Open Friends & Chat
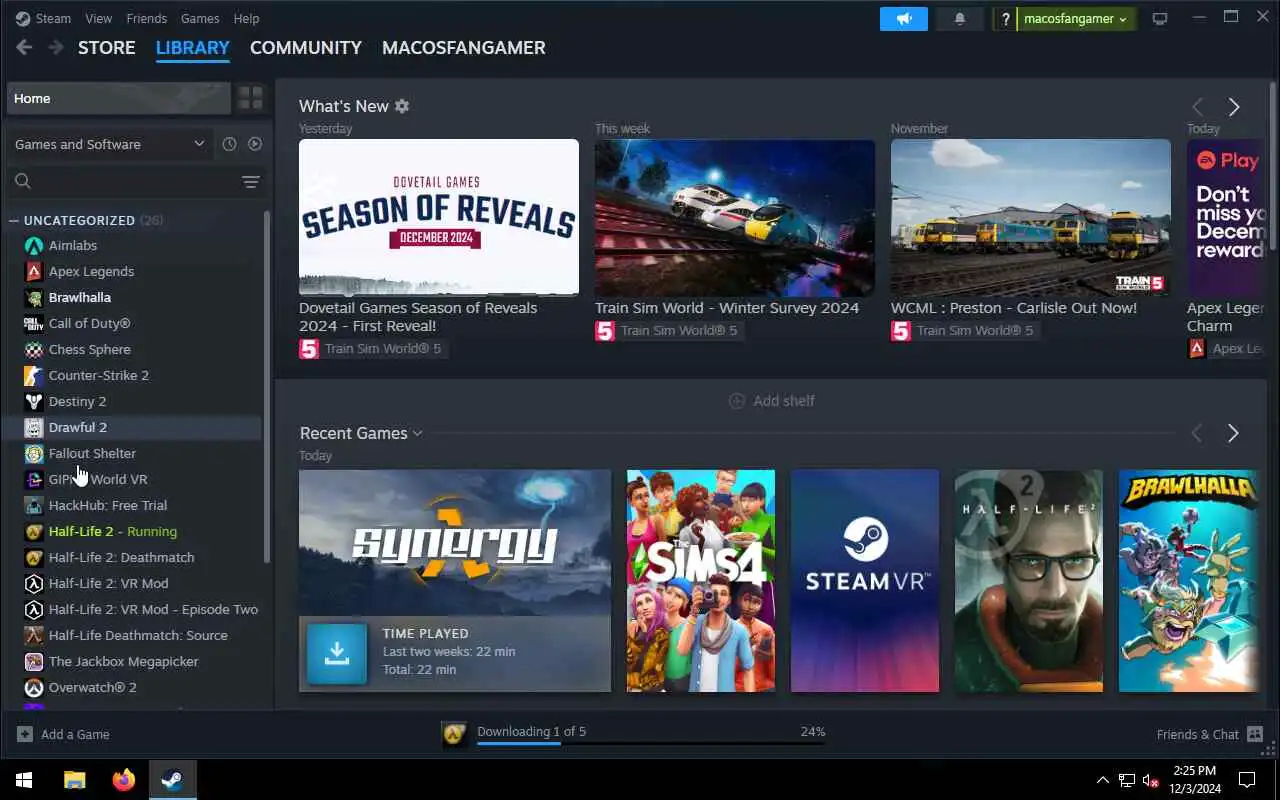Viewport: 1280px width, 800px height. [x=1210, y=734]
